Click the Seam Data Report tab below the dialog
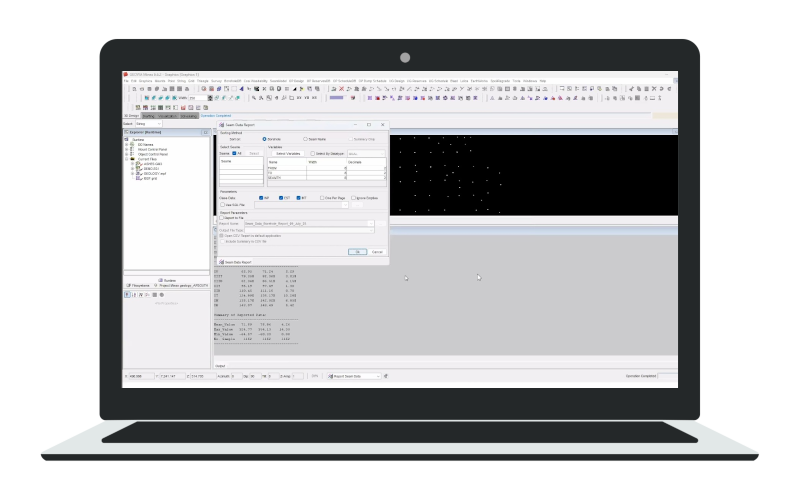 pos(236,262)
